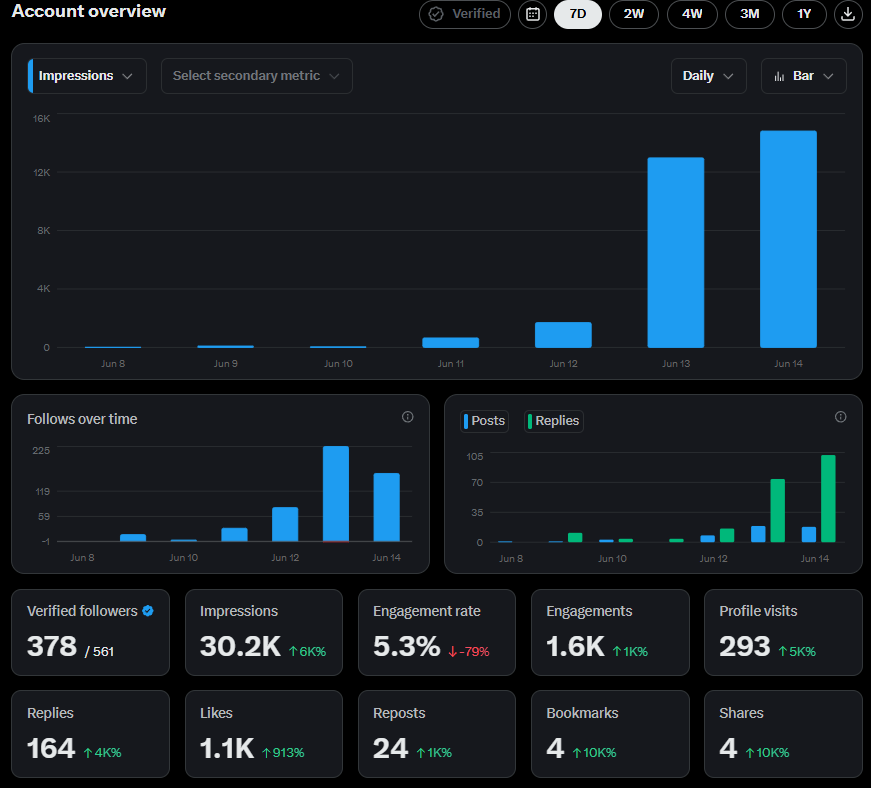871x788 pixels.
Task: Open the calendar date range picker
Action: click(x=532, y=14)
